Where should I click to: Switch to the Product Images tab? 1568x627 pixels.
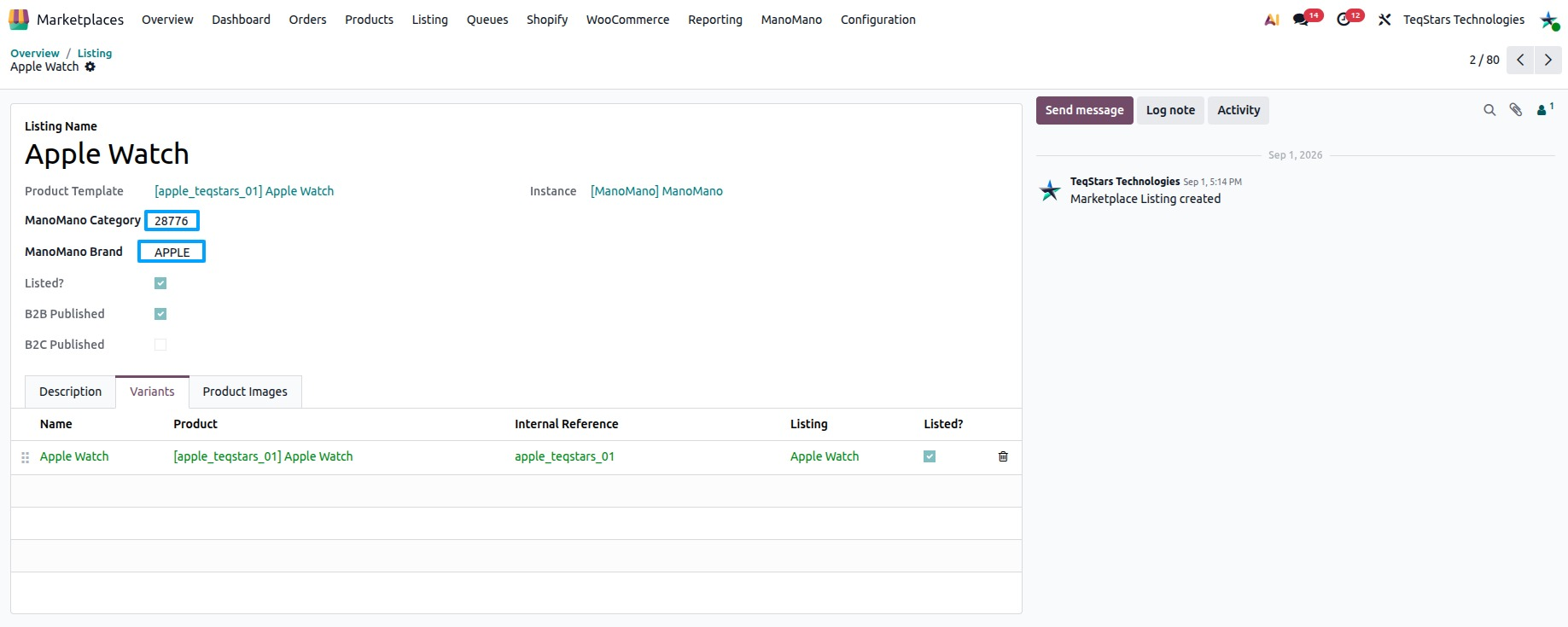pos(245,392)
